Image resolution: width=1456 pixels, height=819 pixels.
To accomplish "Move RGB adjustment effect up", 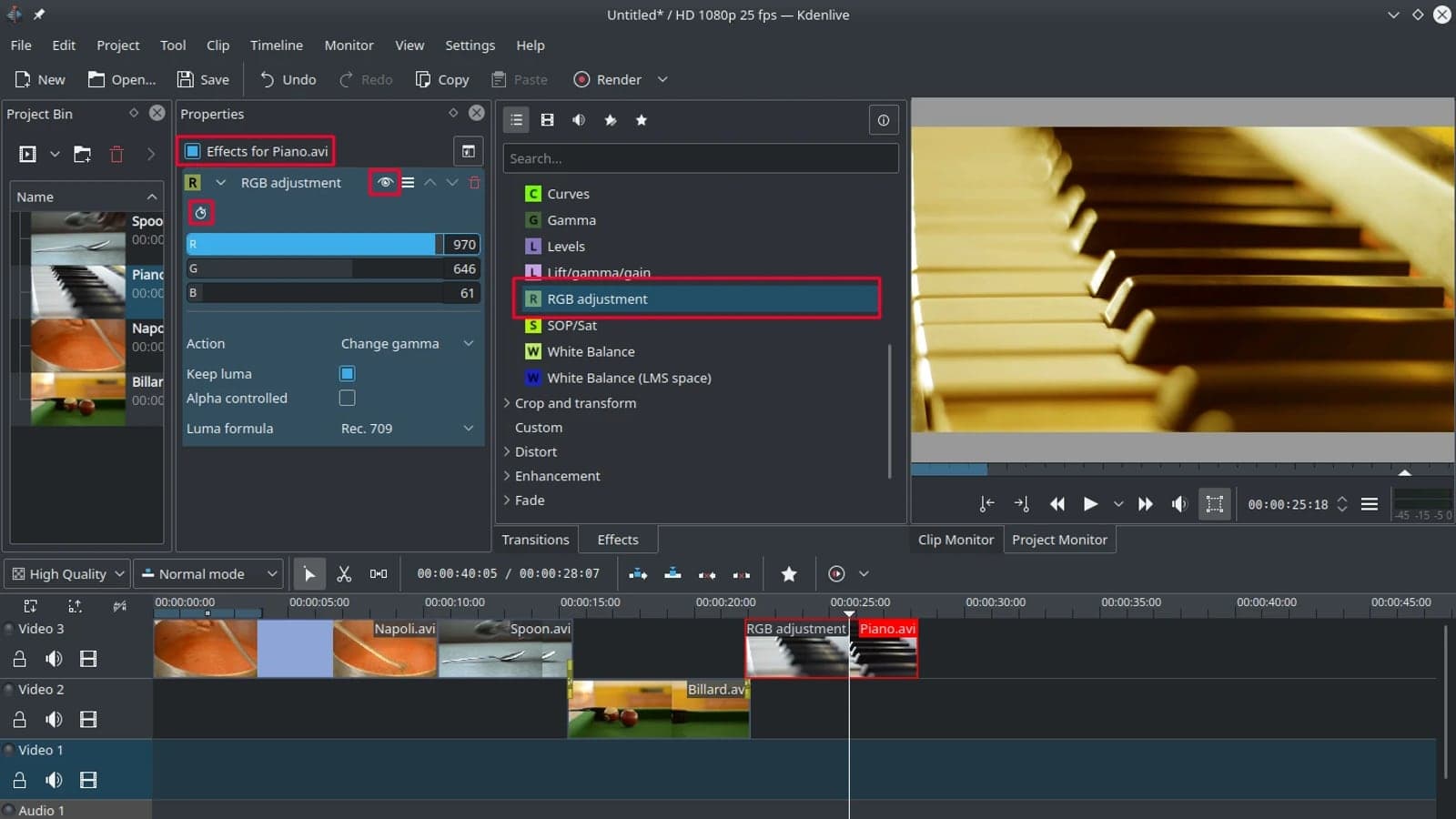I will [x=430, y=183].
